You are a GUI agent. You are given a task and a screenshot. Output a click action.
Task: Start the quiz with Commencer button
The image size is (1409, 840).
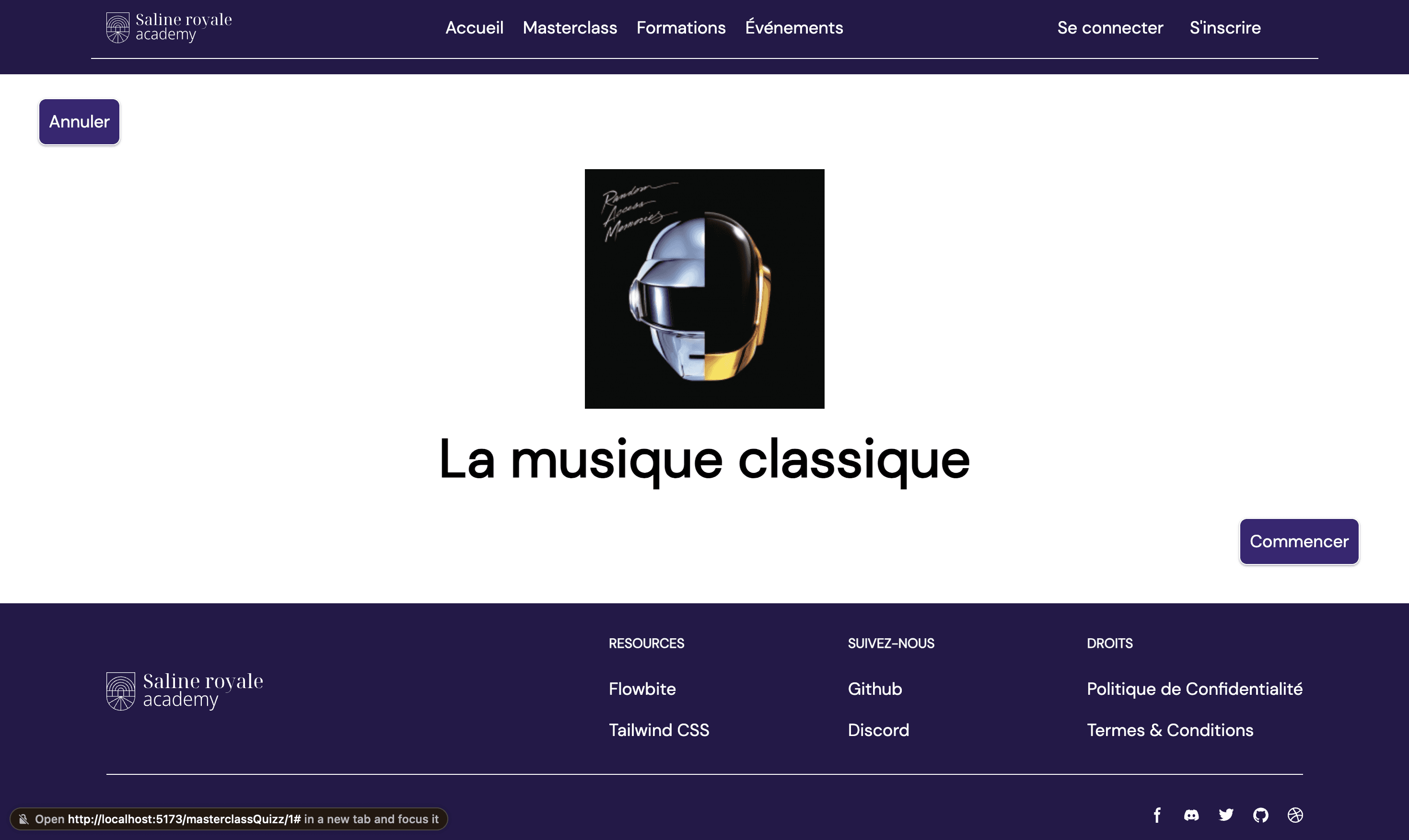click(1299, 541)
